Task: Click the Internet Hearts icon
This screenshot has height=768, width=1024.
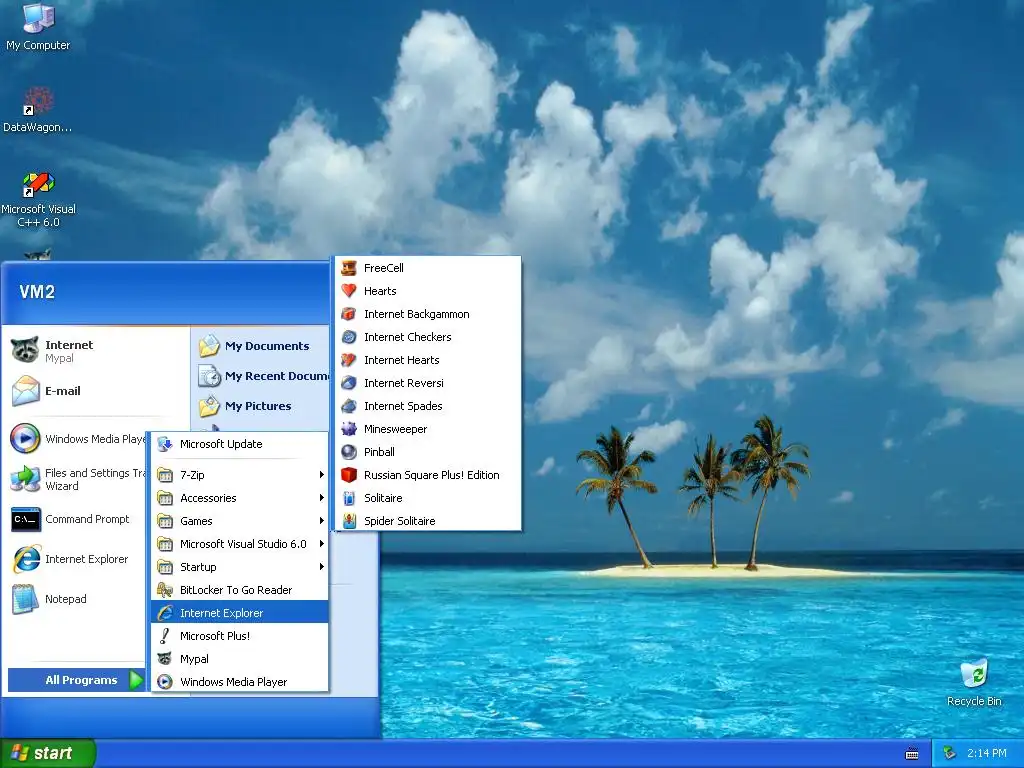Action: pyautogui.click(x=349, y=360)
